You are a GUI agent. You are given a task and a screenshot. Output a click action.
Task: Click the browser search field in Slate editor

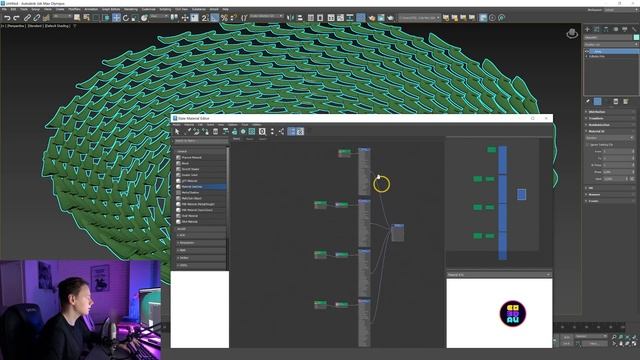coord(200,141)
